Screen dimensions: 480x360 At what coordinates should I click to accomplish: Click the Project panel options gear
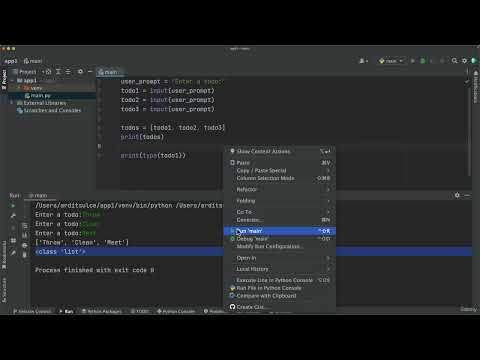[80, 72]
